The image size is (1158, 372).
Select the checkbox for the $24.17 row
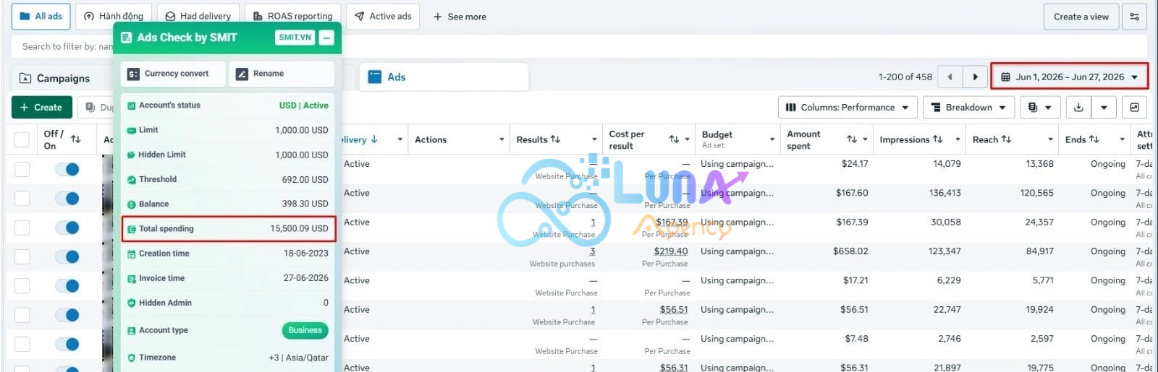[22, 169]
